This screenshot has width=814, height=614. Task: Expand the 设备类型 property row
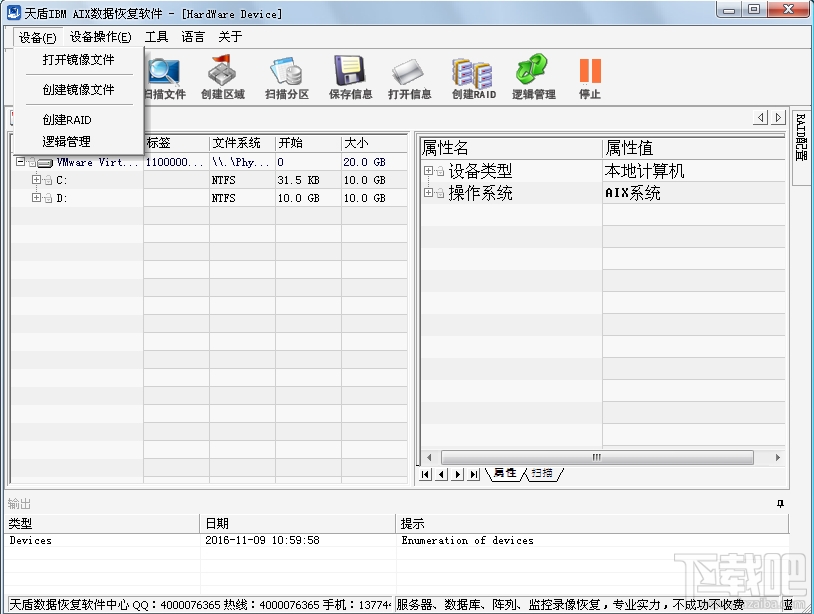(428, 170)
